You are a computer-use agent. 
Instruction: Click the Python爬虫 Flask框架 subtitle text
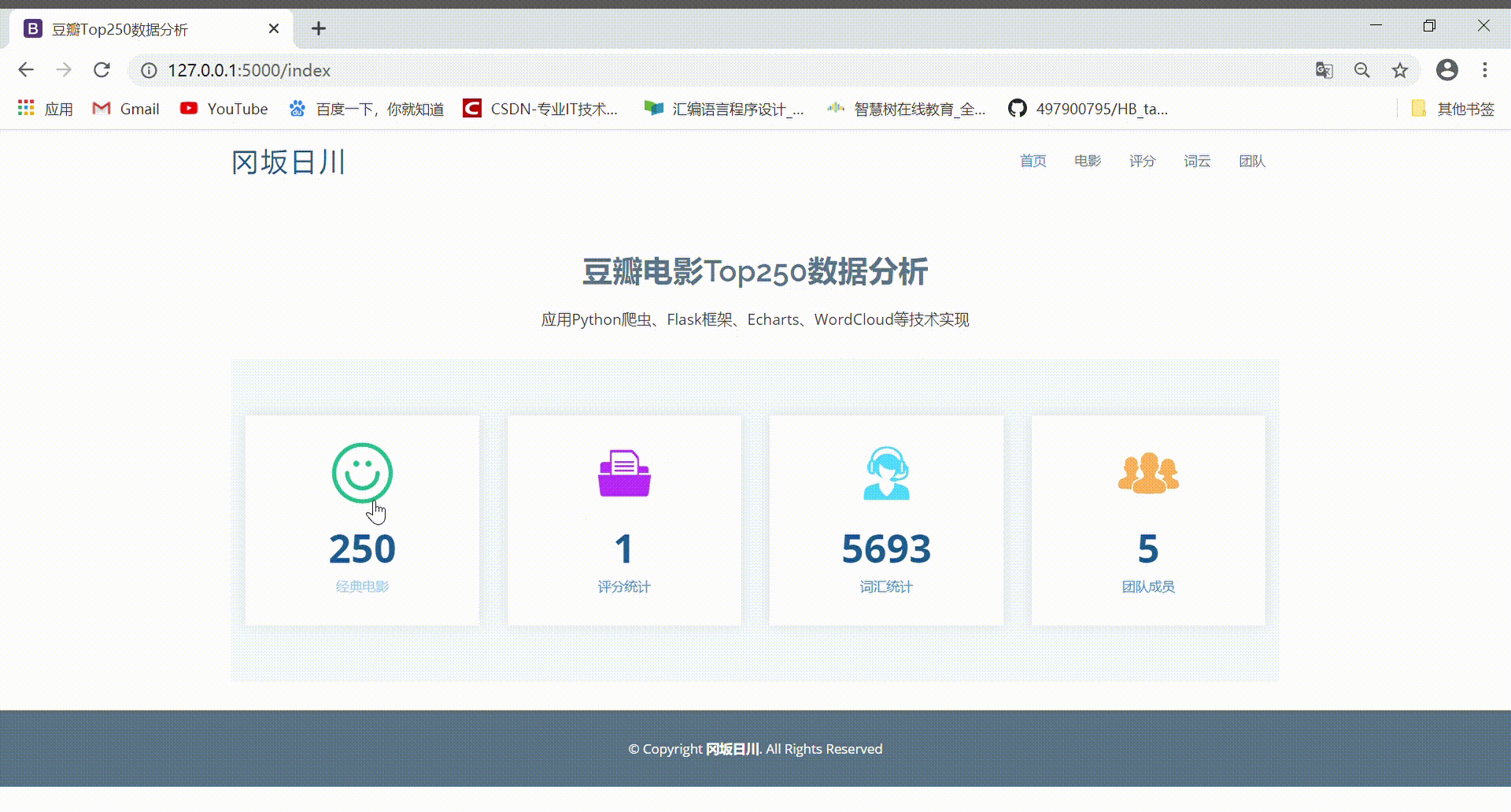coord(755,319)
